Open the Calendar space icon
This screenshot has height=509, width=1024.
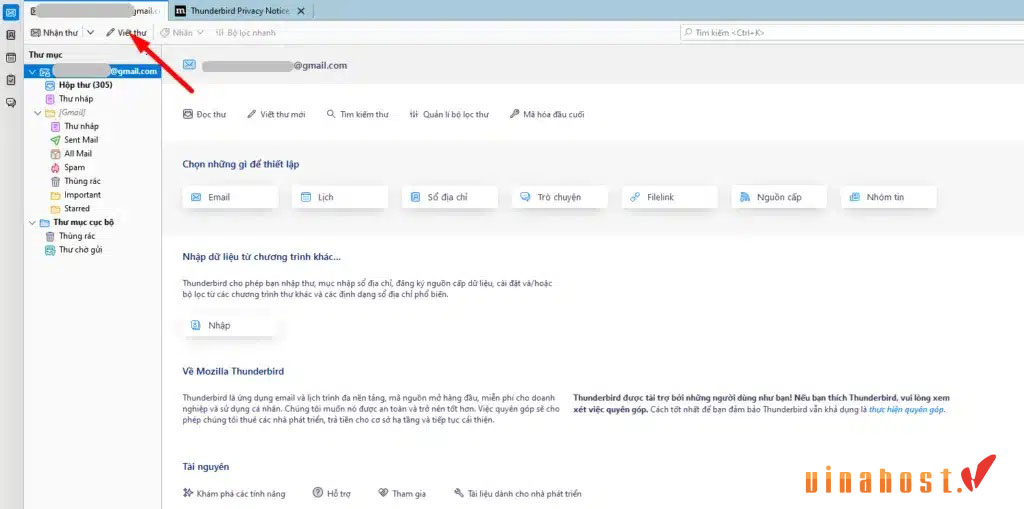coord(10,57)
